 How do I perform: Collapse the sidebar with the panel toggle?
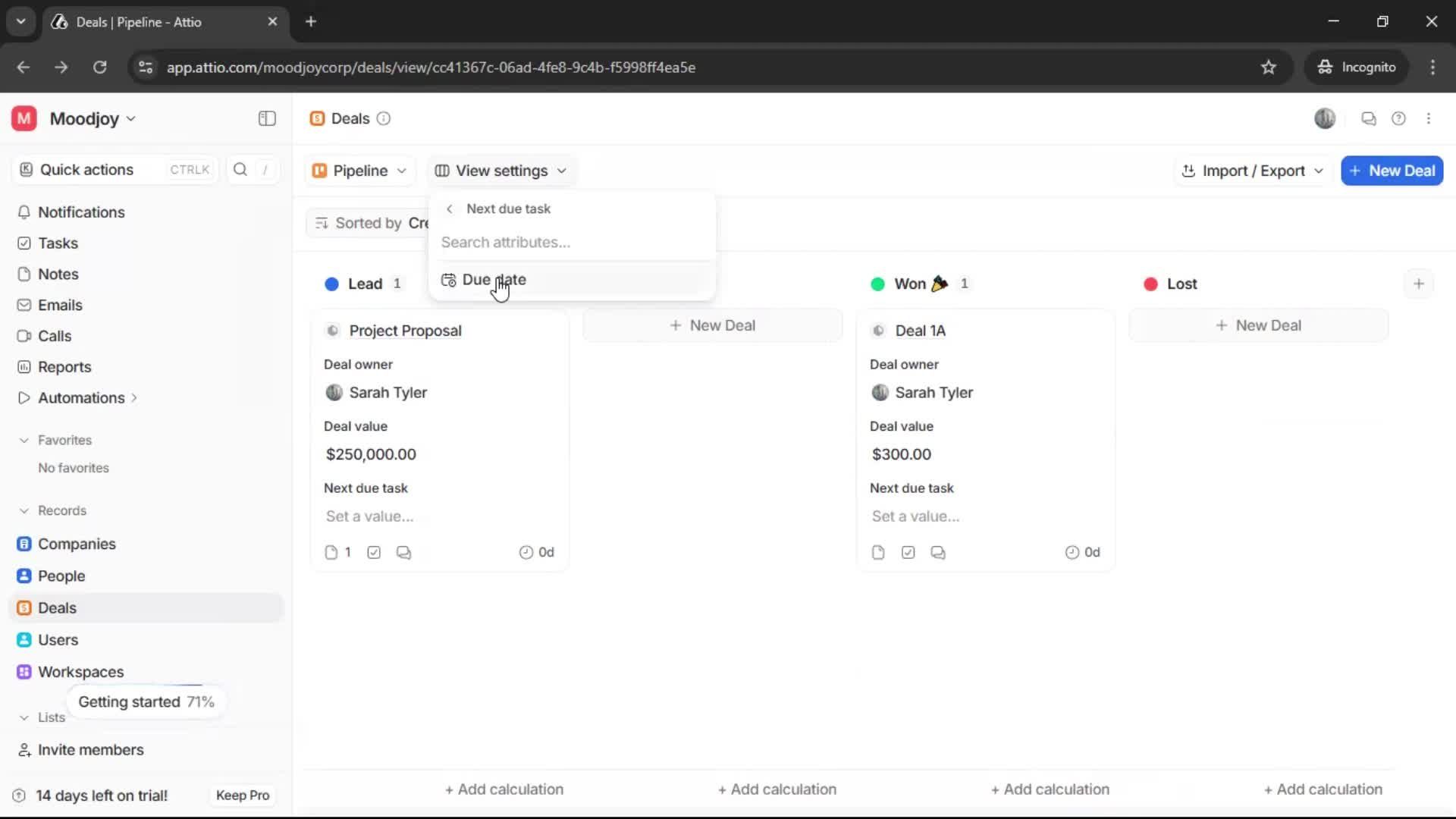pyautogui.click(x=266, y=118)
